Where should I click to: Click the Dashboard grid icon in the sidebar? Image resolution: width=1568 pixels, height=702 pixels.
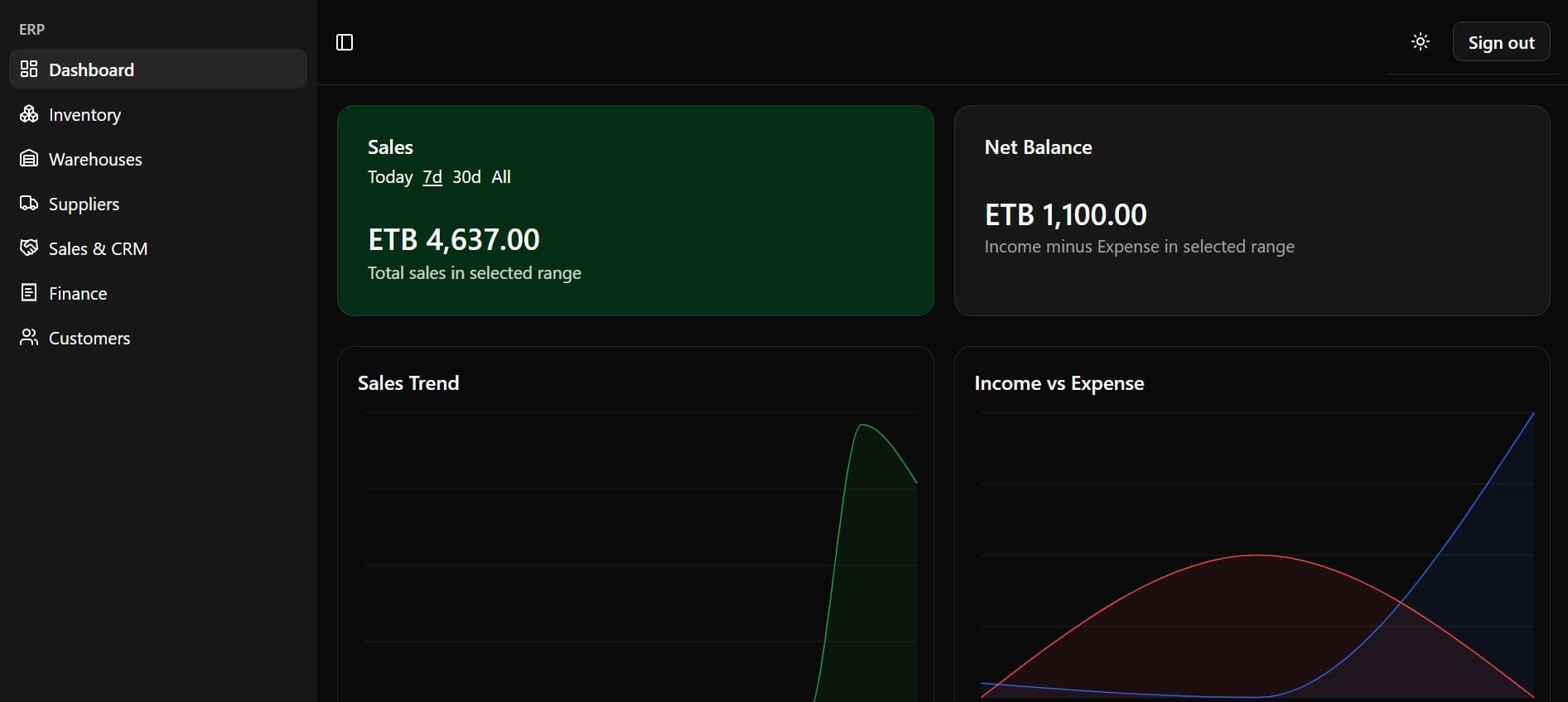pos(29,69)
